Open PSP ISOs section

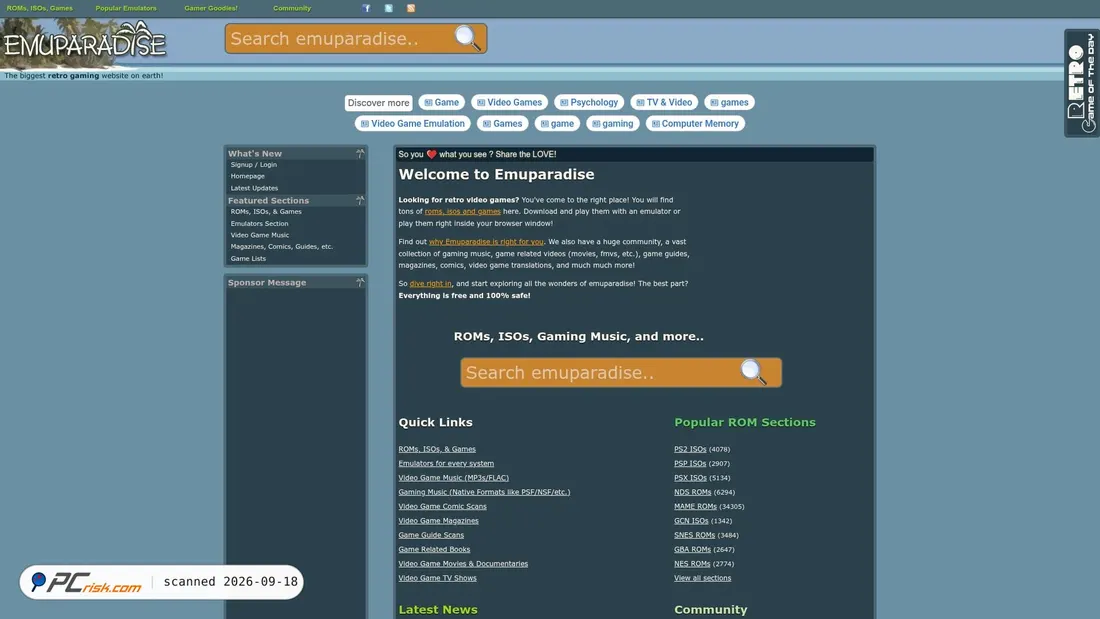click(690, 463)
